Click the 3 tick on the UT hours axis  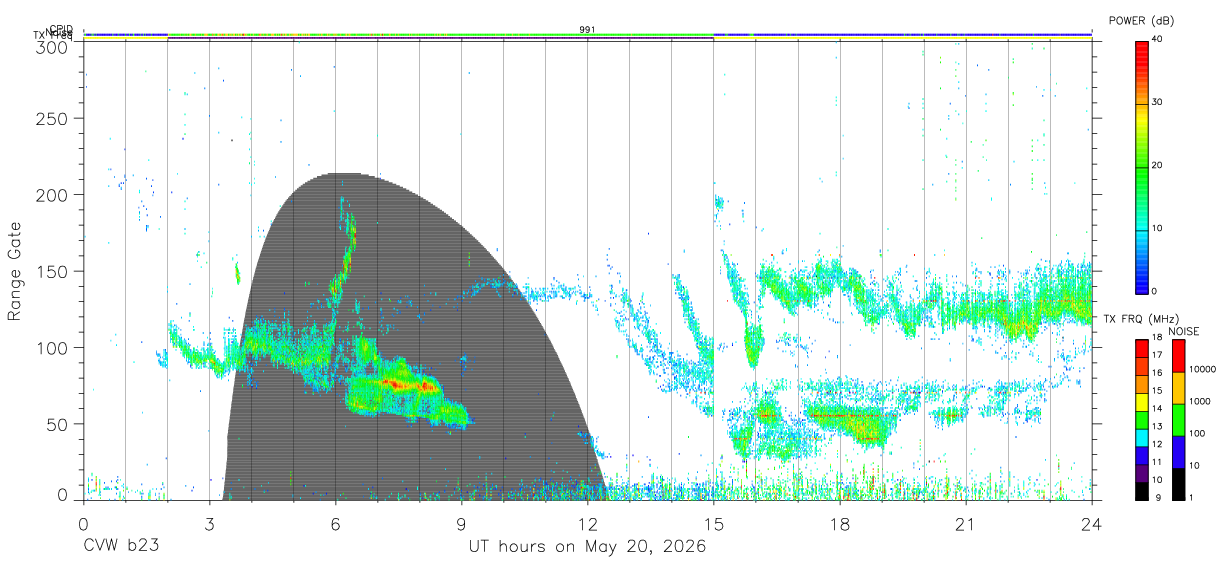coord(210,523)
